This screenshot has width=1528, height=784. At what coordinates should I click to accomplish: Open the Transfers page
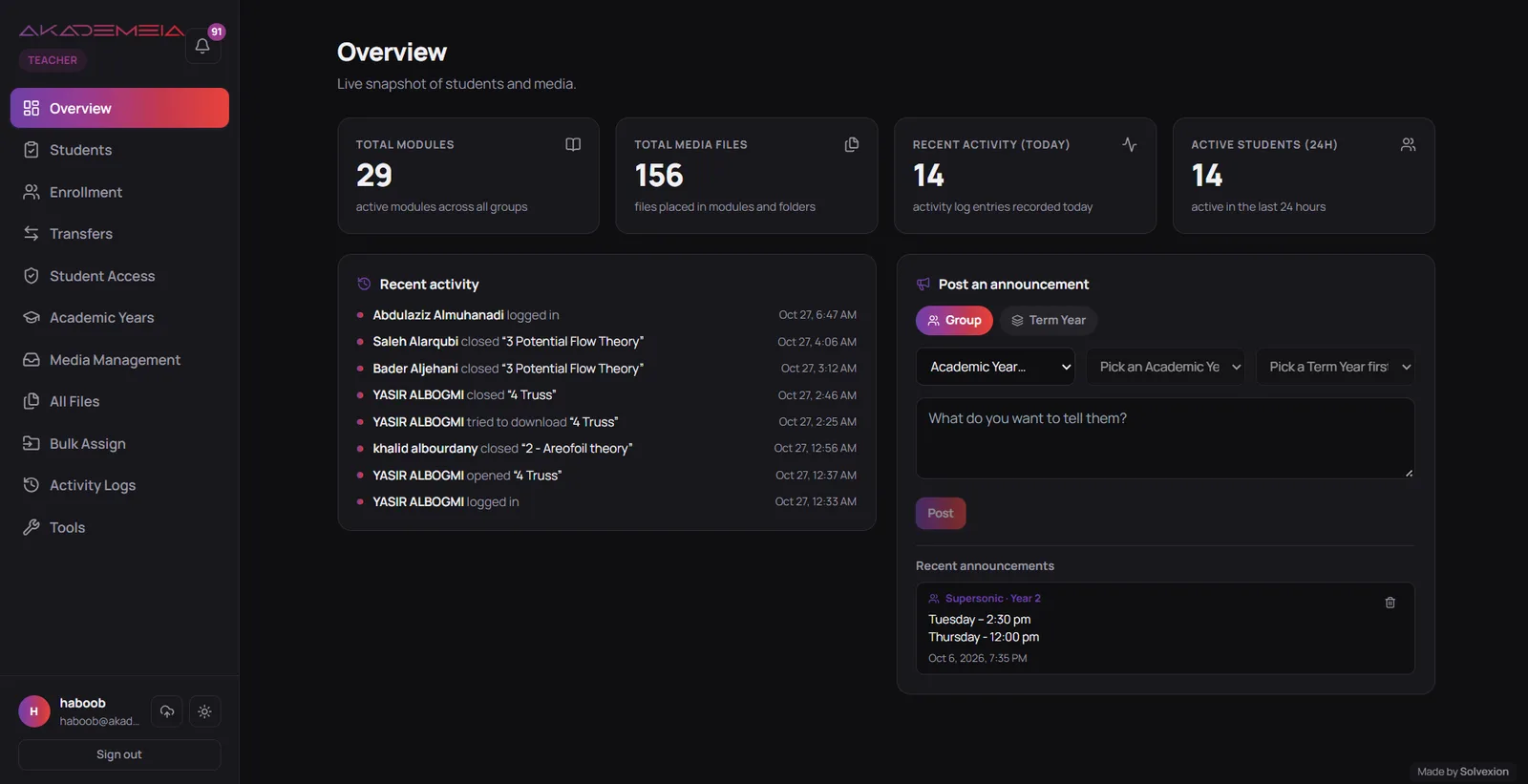[x=119, y=234]
